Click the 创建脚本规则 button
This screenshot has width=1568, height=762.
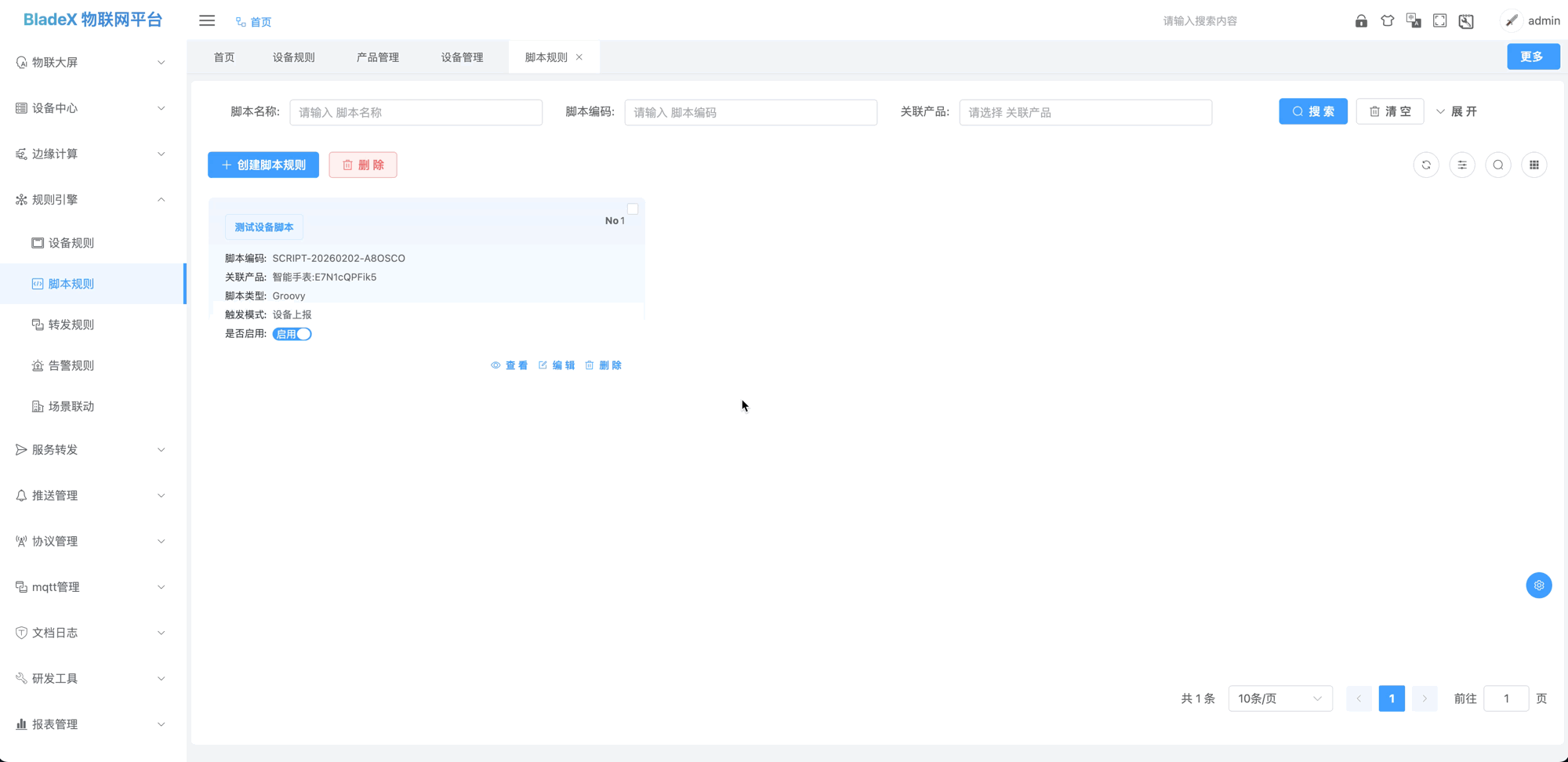pos(263,165)
